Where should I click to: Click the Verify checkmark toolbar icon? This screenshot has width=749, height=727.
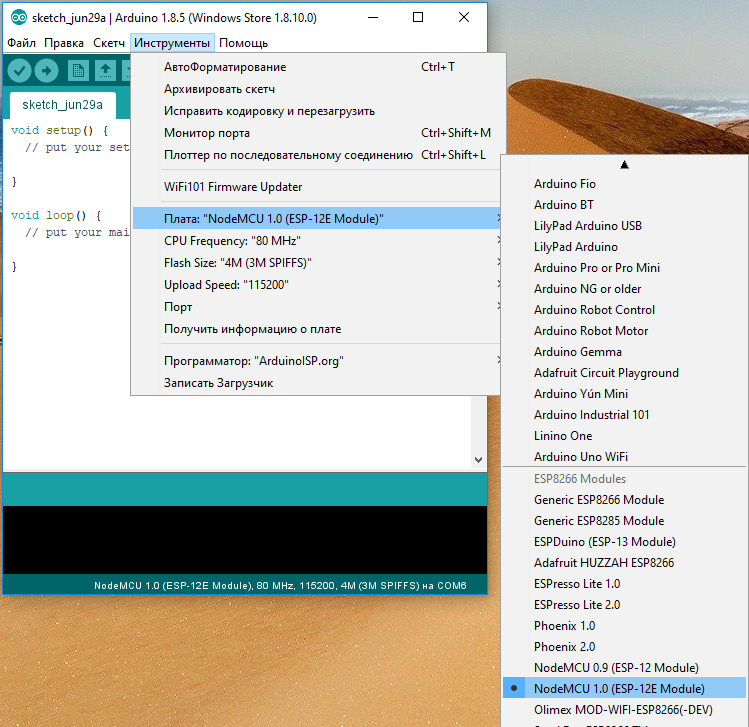(19, 71)
